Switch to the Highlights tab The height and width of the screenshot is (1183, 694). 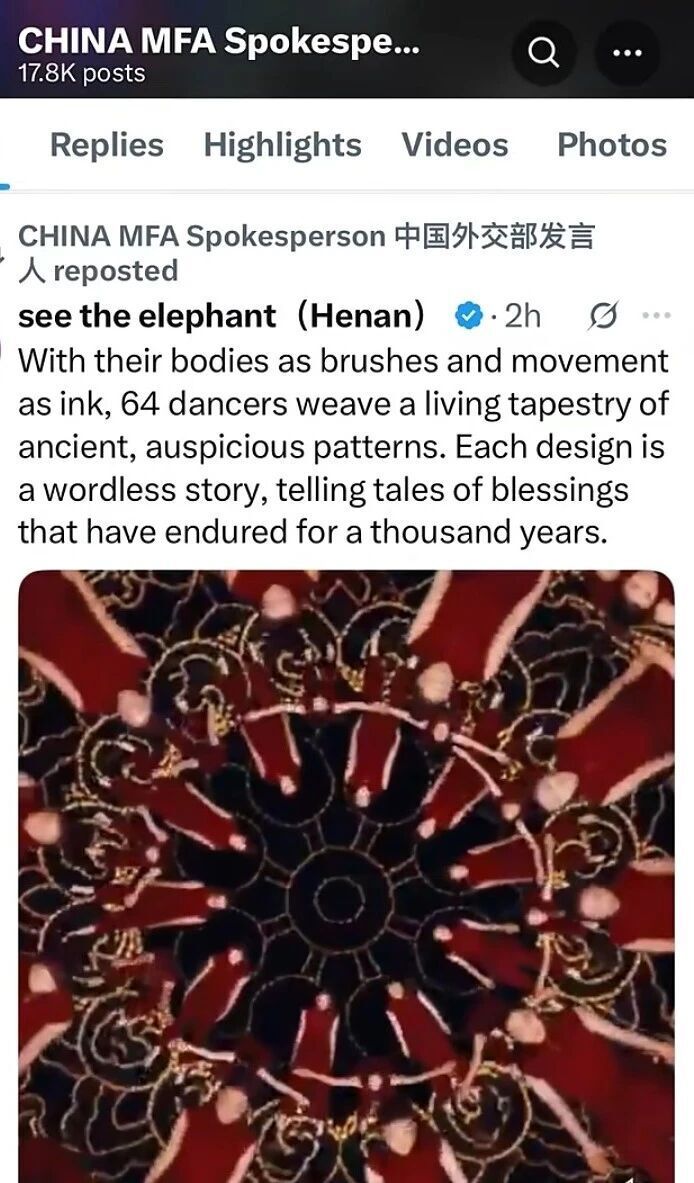(x=283, y=145)
